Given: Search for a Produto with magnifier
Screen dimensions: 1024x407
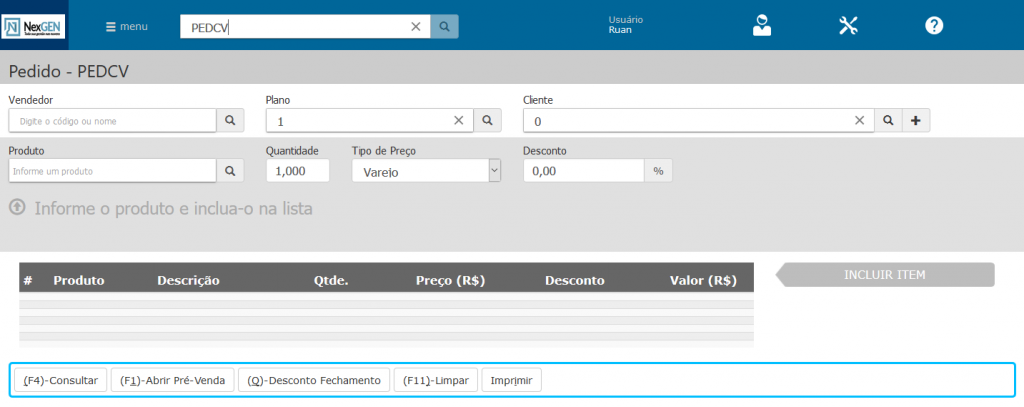Looking at the screenshot, I should point(230,171).
